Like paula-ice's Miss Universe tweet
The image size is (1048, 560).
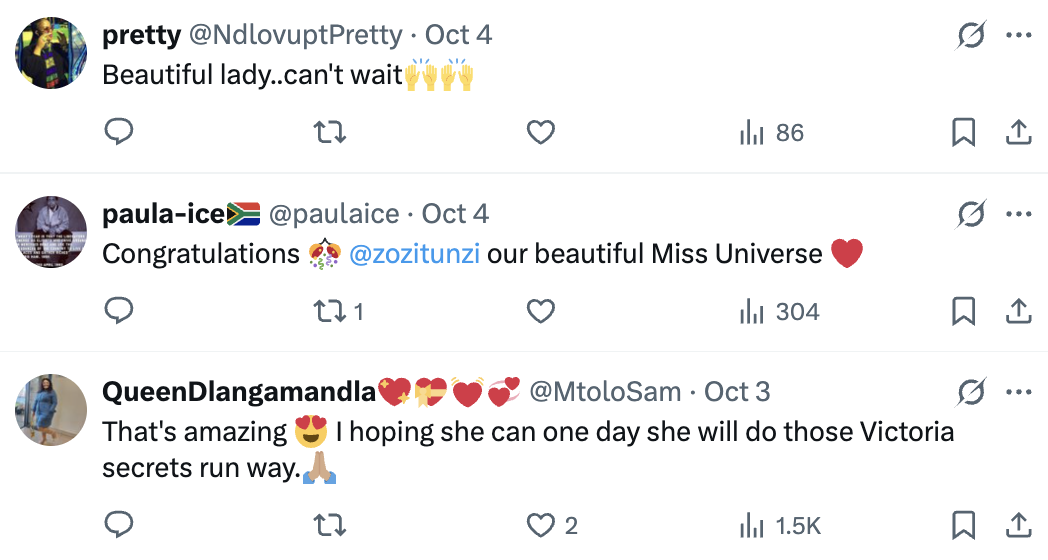pyautogui.click(x=541, y=312)
